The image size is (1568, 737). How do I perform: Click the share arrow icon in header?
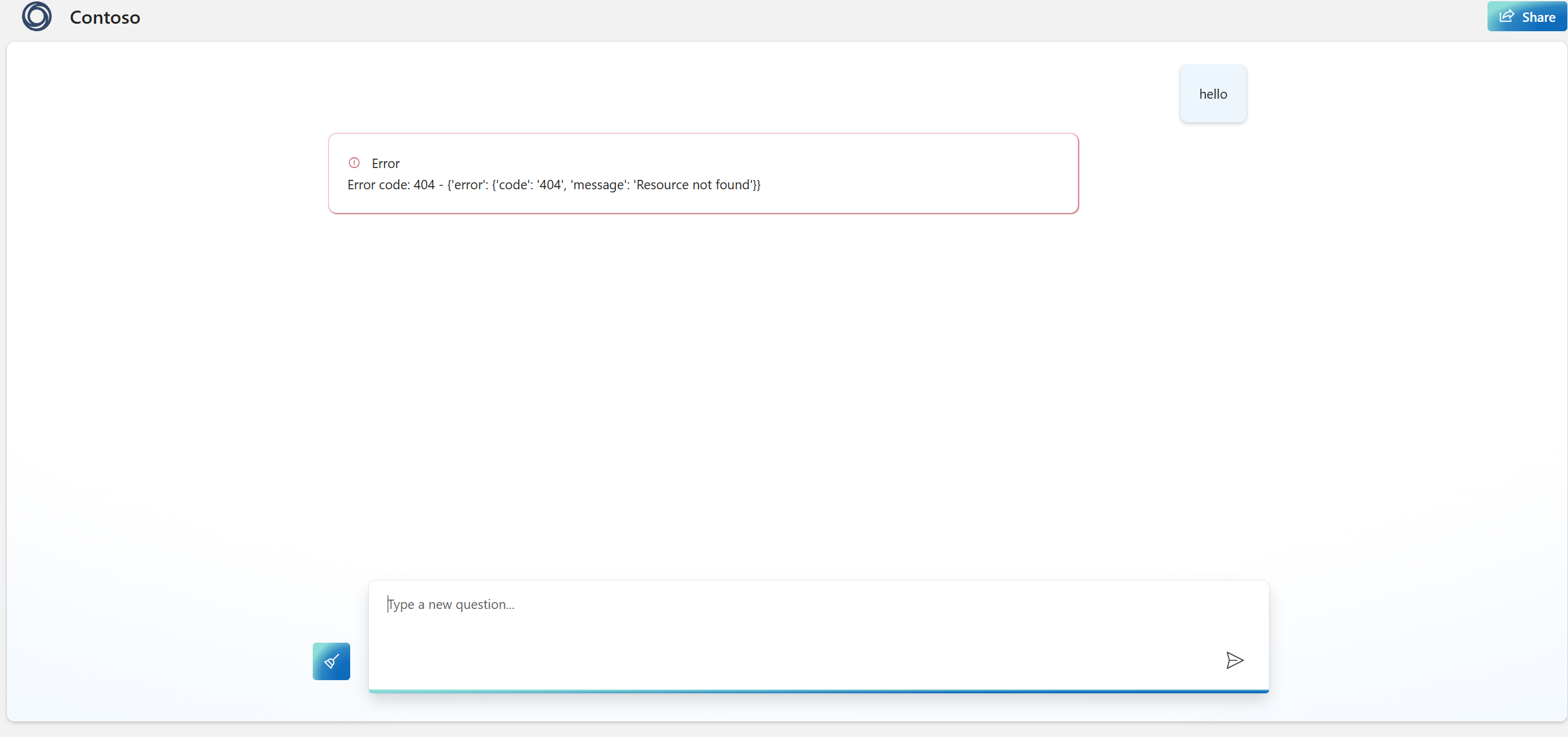click(x=1507, y=17)
